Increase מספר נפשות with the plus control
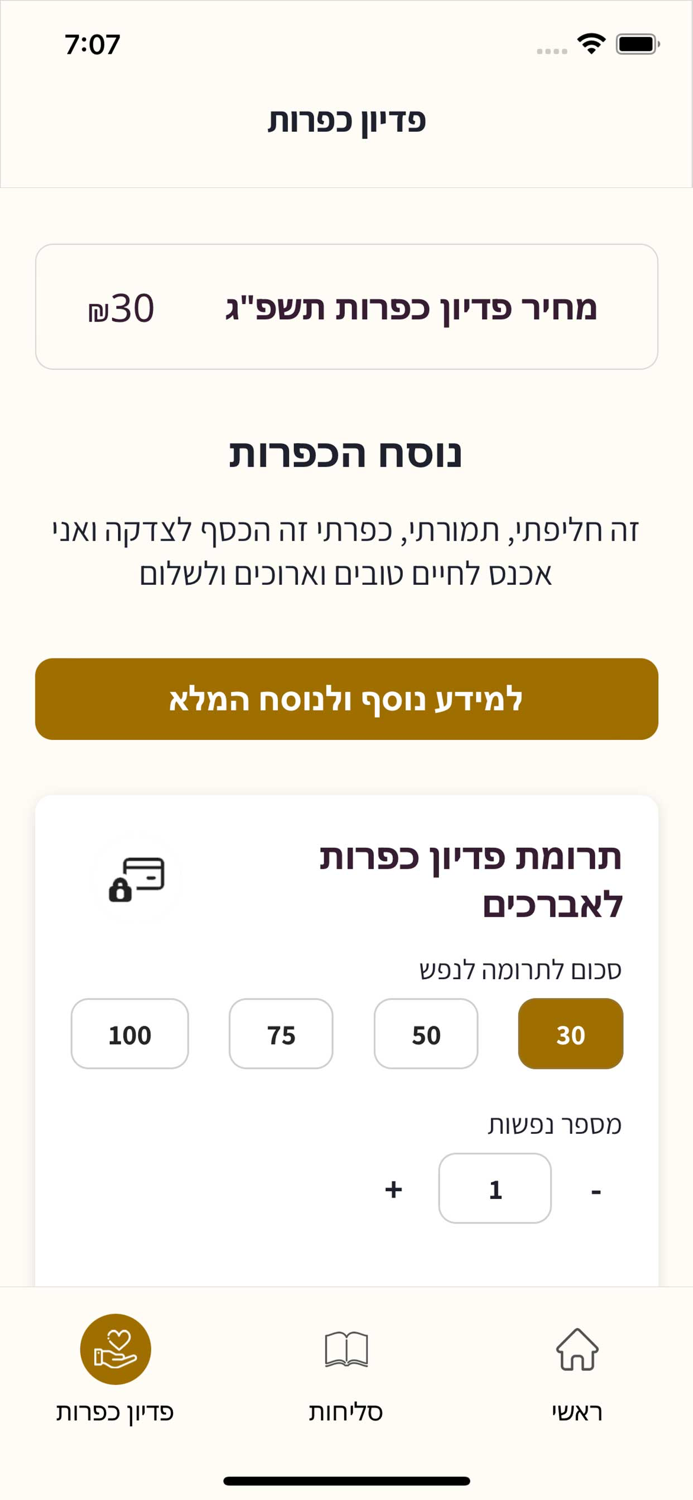Viewport: 693px width, 1500px height. (x=393, y=1189)
